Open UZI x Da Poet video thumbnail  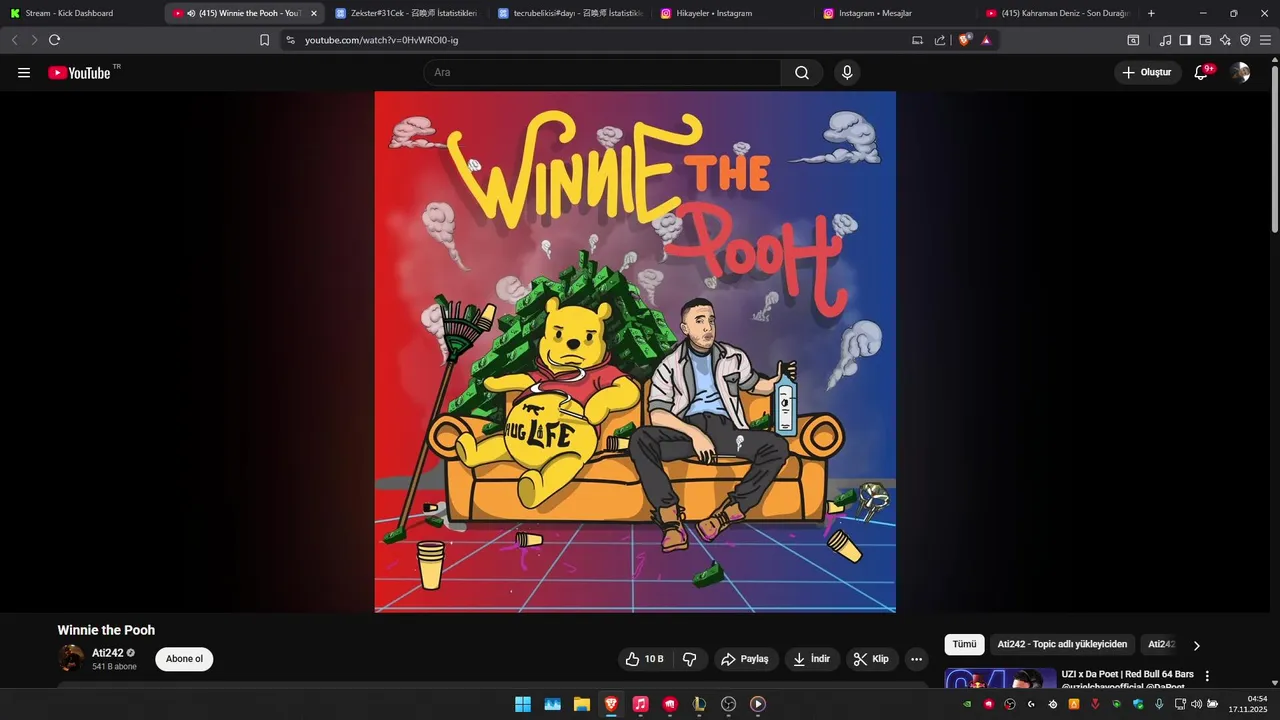coord(1000,678)
